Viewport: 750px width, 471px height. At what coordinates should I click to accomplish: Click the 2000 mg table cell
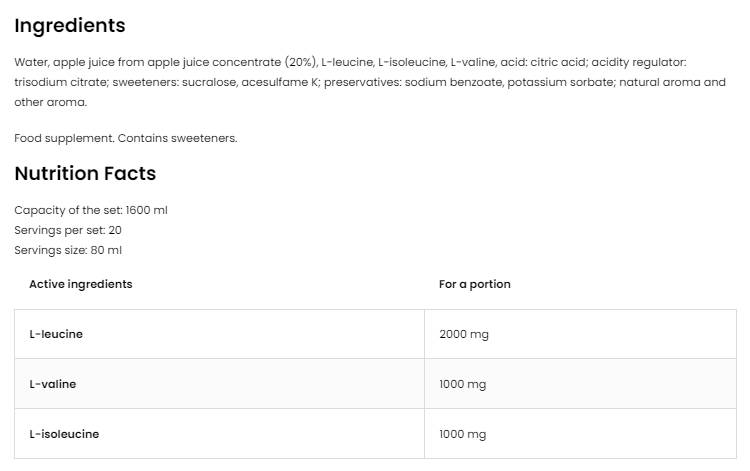click(464, 334)
